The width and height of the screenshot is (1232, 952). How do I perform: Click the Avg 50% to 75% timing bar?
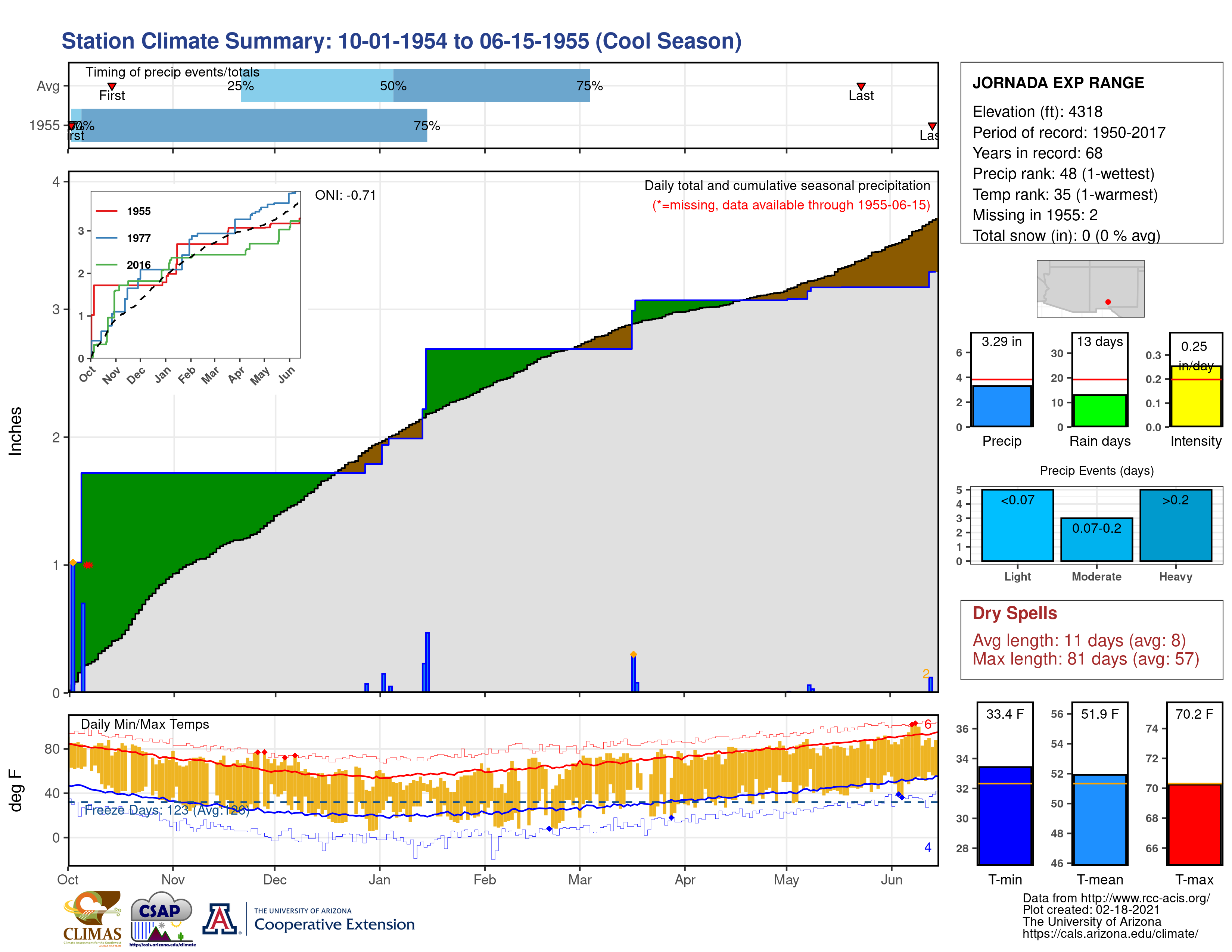[x=491, y=86]
